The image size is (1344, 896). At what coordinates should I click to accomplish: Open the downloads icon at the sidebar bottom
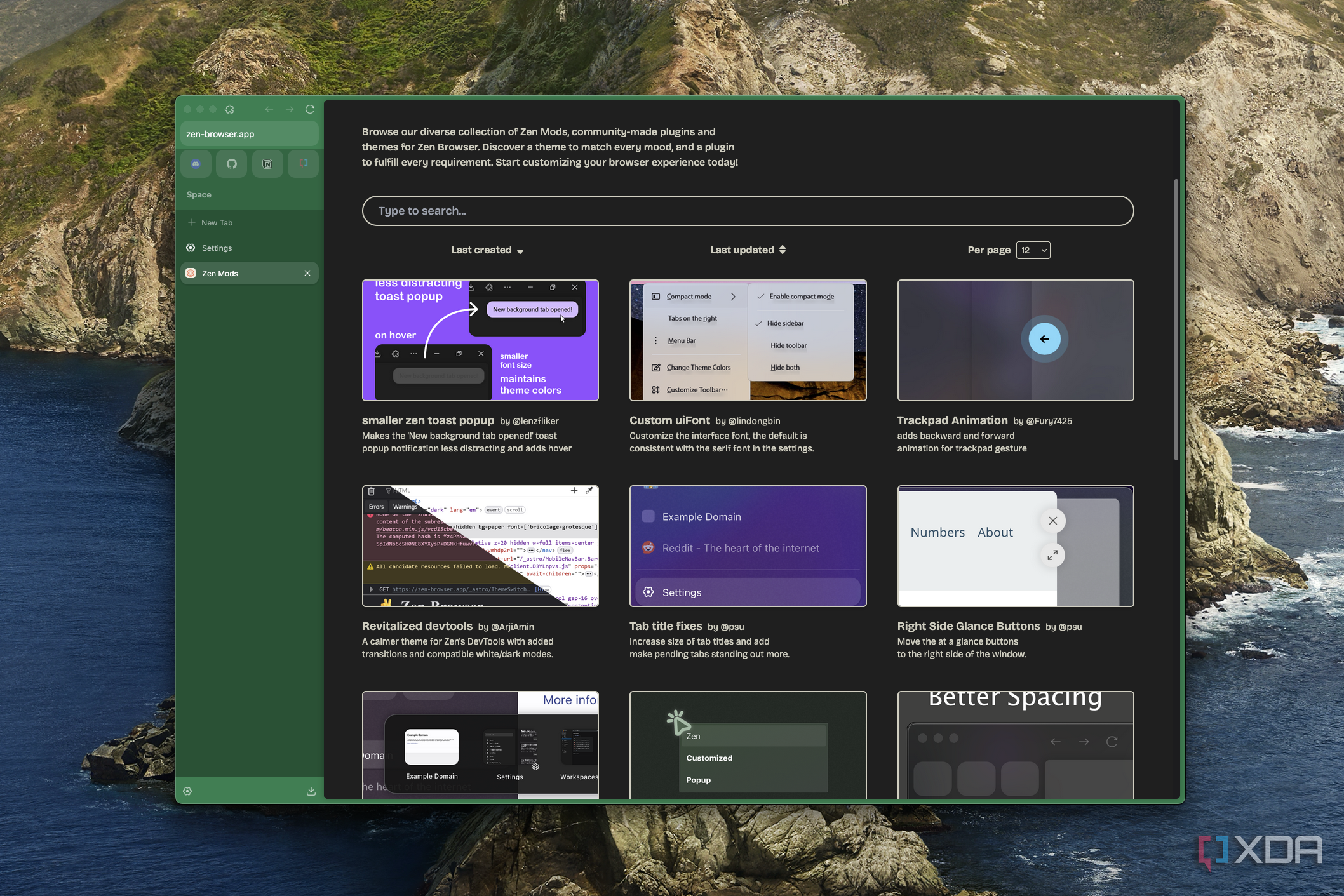311,791
